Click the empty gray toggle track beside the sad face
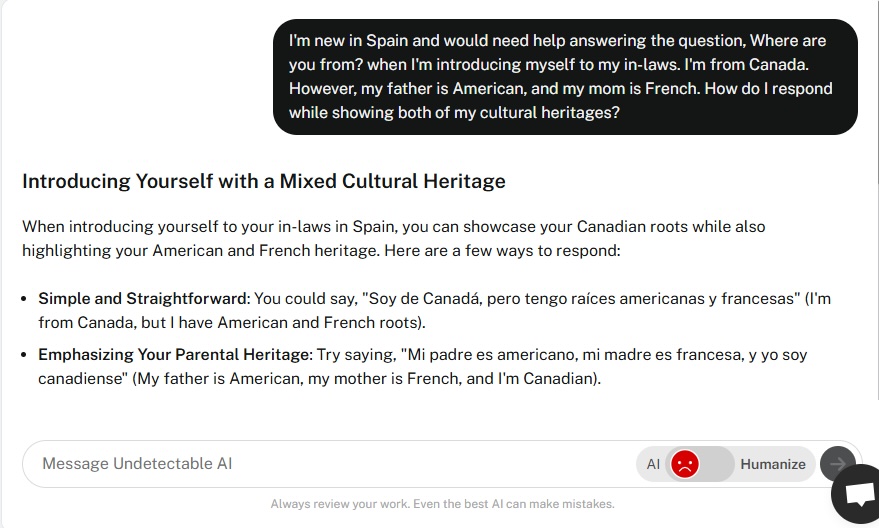Viewport: 879px width, 528px height. 716,464
